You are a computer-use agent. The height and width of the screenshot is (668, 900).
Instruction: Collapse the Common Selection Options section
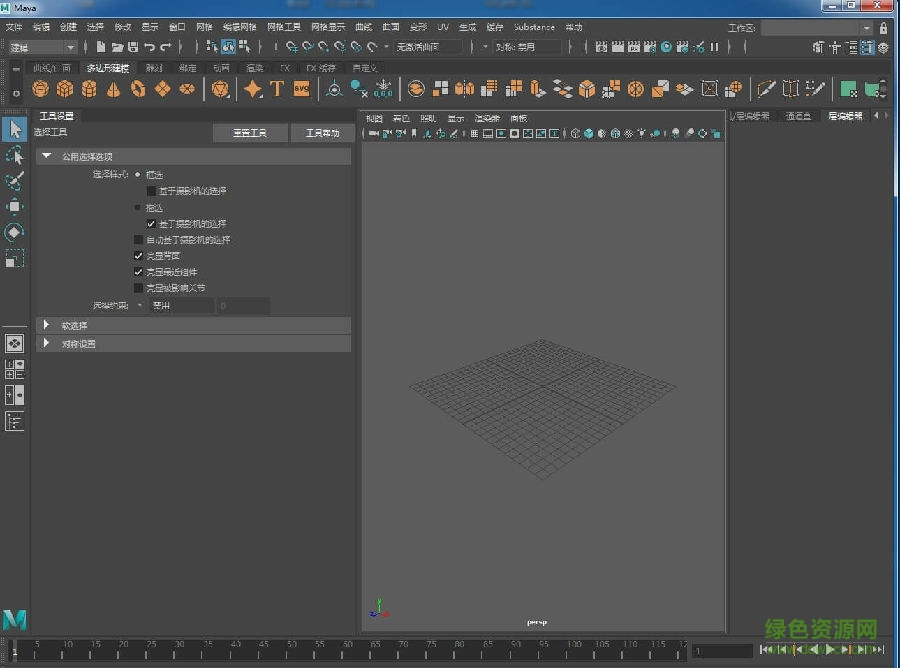click(46, 155)
